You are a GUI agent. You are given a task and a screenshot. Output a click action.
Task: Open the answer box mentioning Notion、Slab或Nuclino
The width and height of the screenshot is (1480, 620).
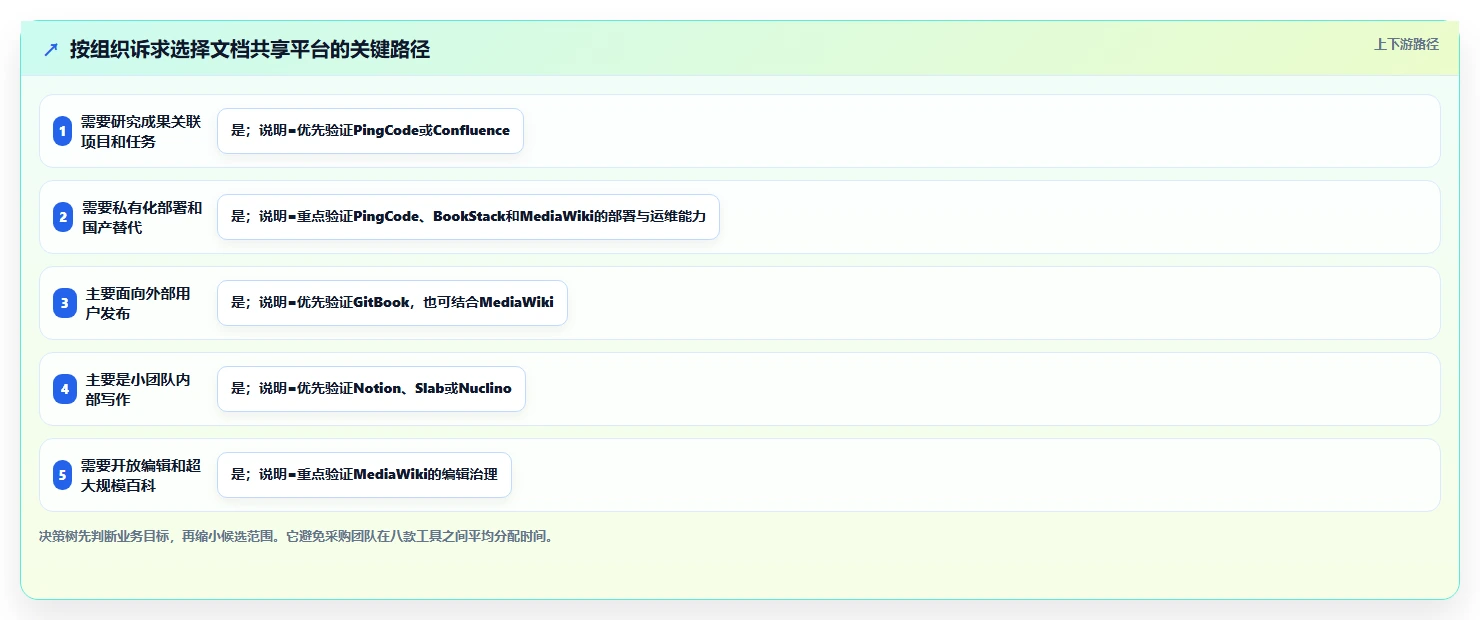pyautogui.click(x=371, y=389)
